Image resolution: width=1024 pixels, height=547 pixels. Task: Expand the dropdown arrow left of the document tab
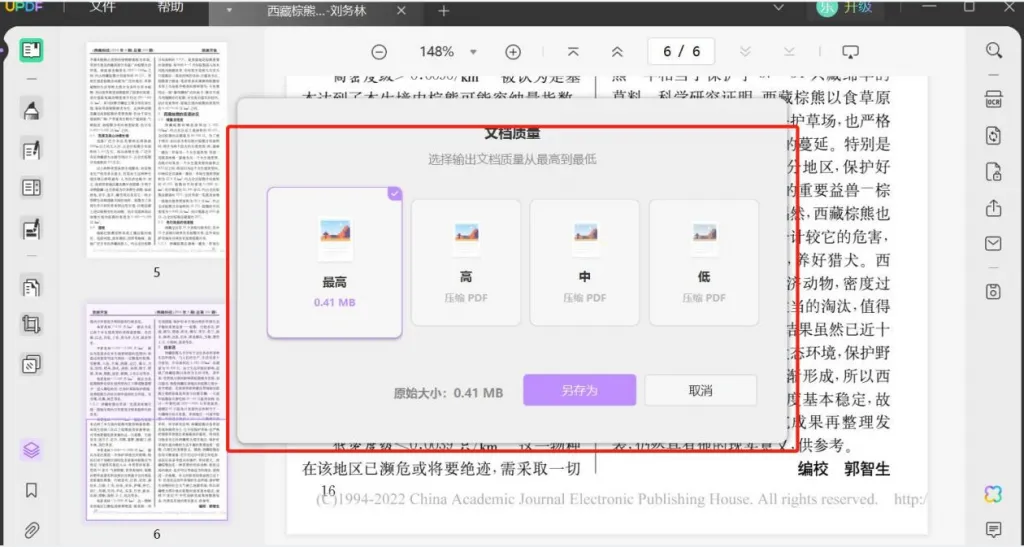[x=229, y=10]
